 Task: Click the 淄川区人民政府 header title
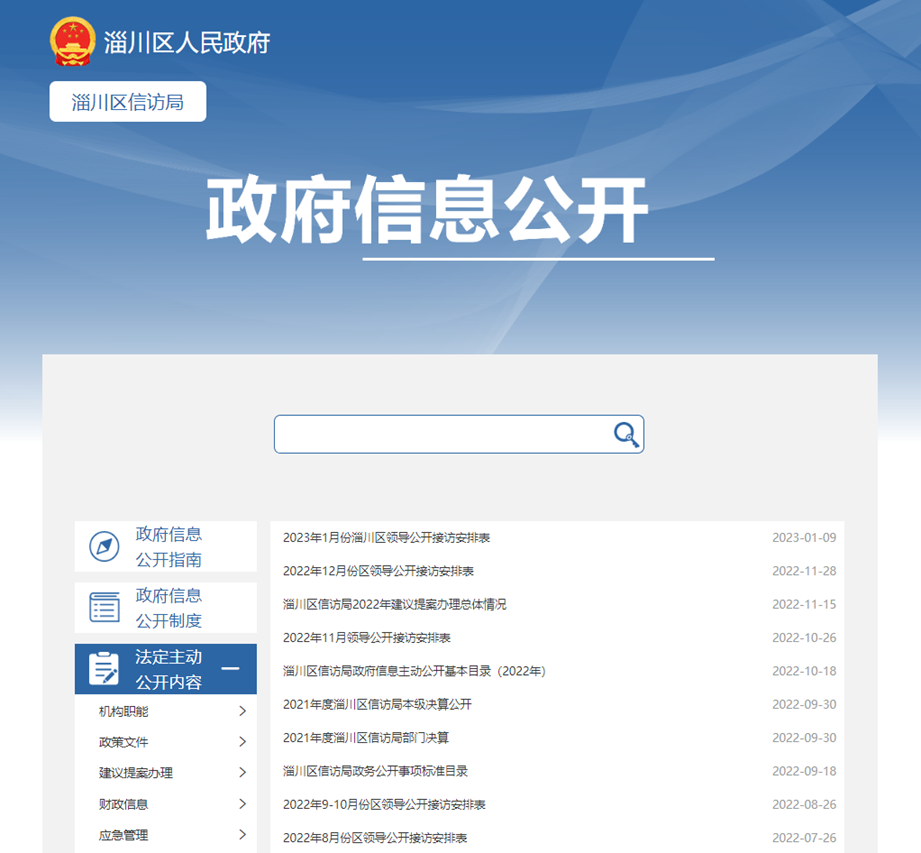coord(187,43)
